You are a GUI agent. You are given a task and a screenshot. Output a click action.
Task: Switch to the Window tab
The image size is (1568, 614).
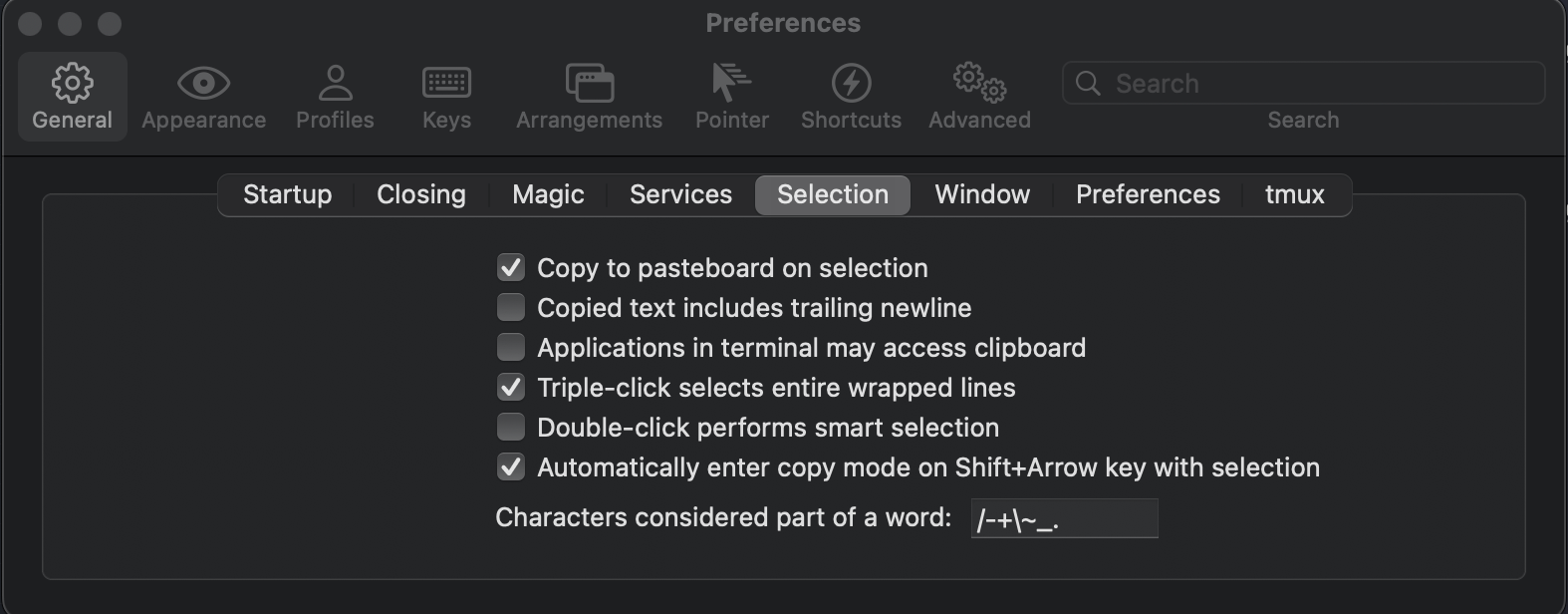pos(981,194)
